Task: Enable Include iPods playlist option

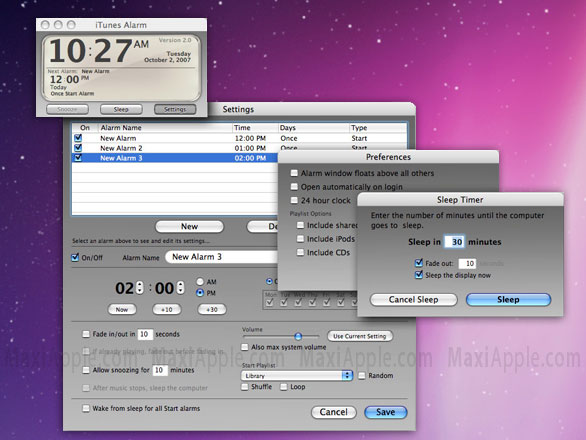Action: click(x=300, y=239)
